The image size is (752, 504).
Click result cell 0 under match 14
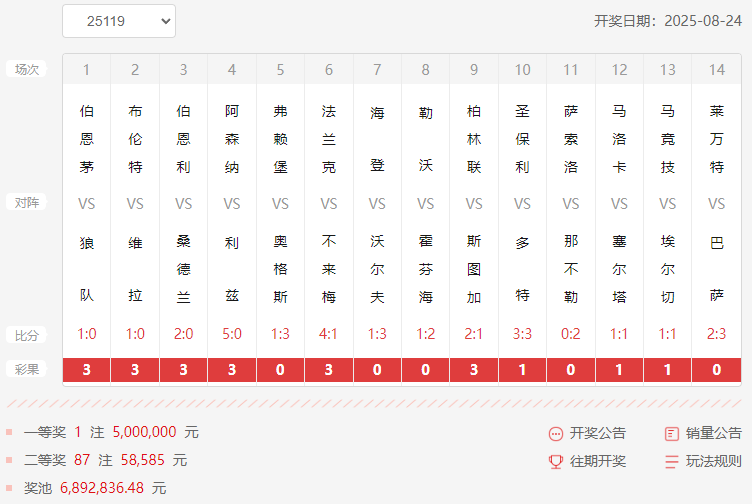pyautogui.click(x=717, y=370)
